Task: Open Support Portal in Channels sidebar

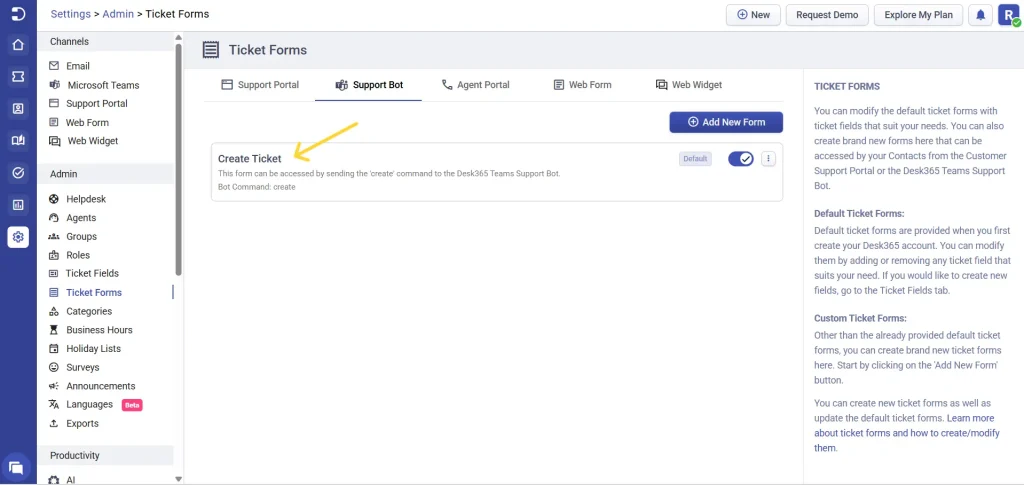Action: coord(97,104)
